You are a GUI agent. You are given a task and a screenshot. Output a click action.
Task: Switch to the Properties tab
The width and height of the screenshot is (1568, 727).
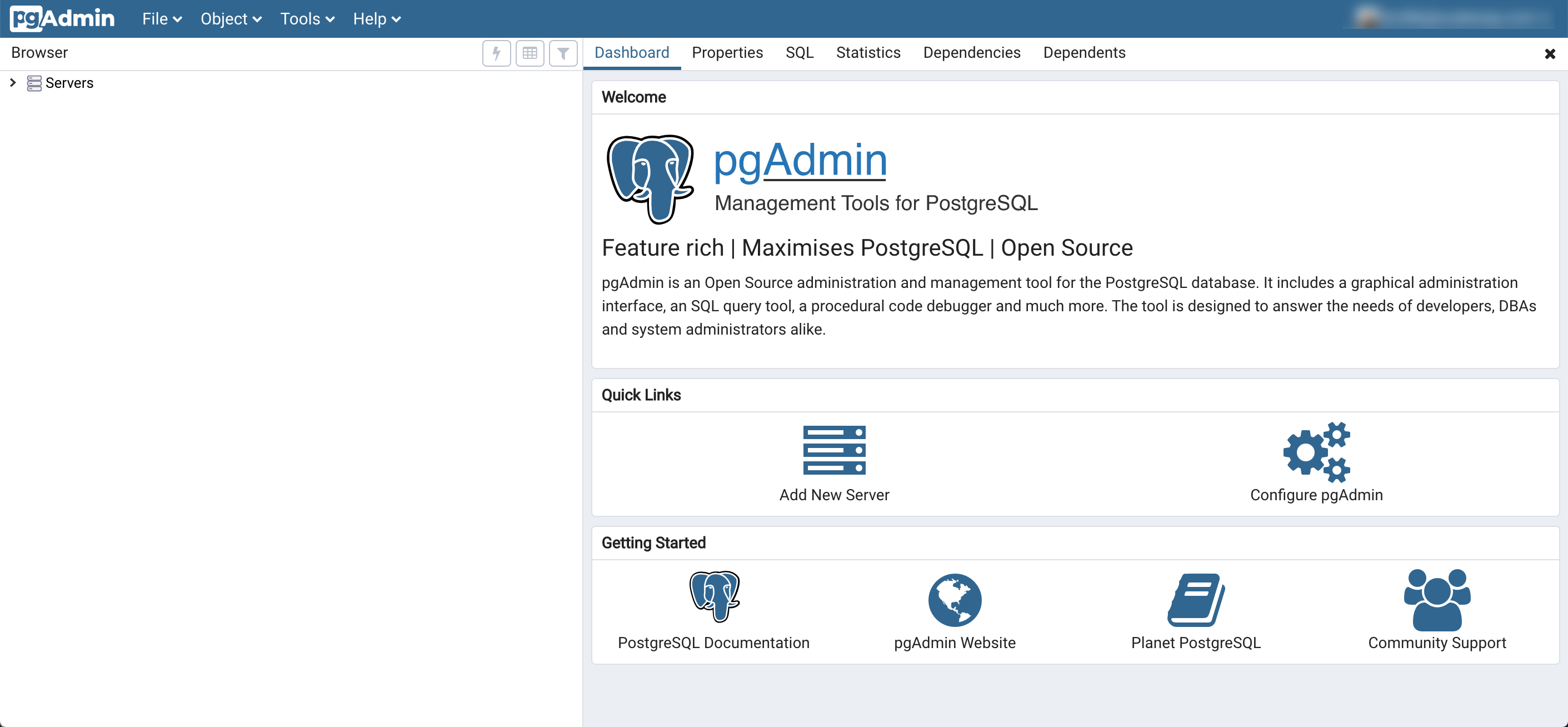pos(727,53)
